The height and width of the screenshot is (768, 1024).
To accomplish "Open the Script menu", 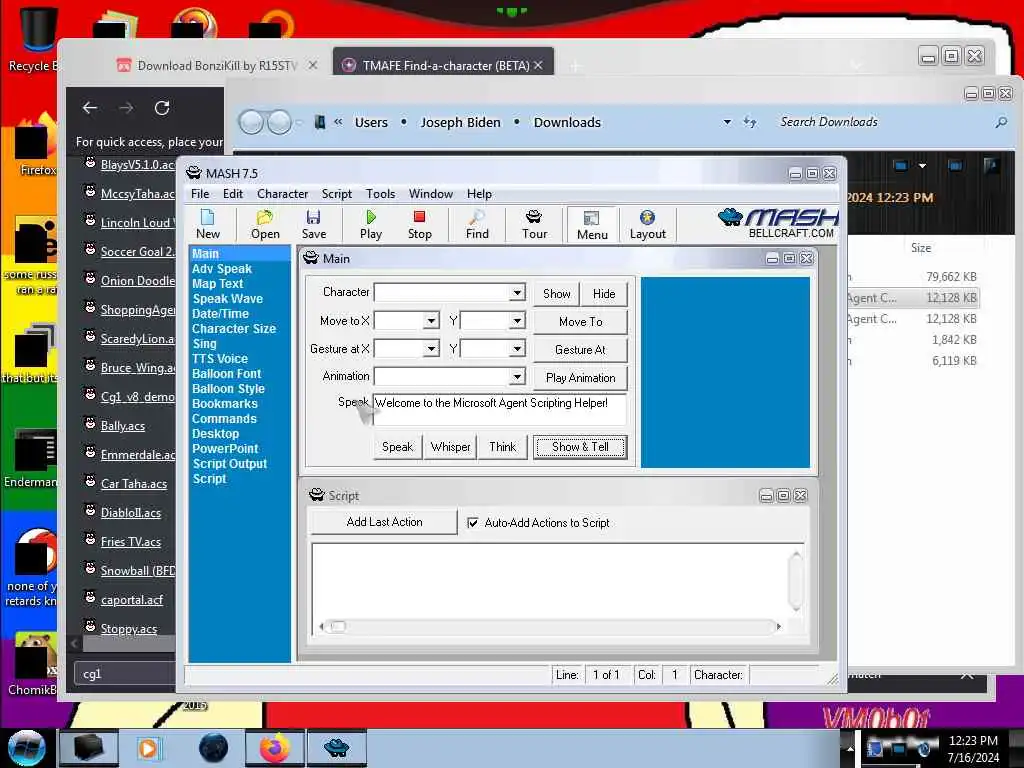I will pyautogui.click(x=336, y=194).
